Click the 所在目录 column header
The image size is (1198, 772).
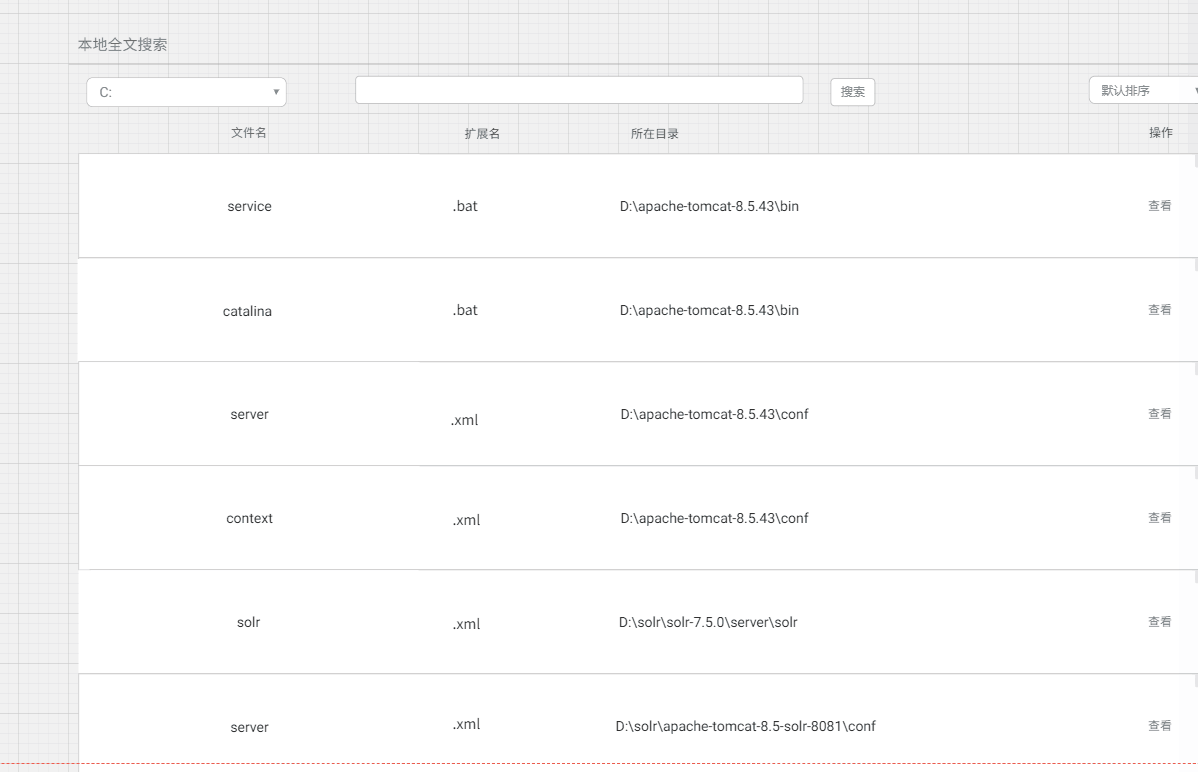click(x=655, y=134)
